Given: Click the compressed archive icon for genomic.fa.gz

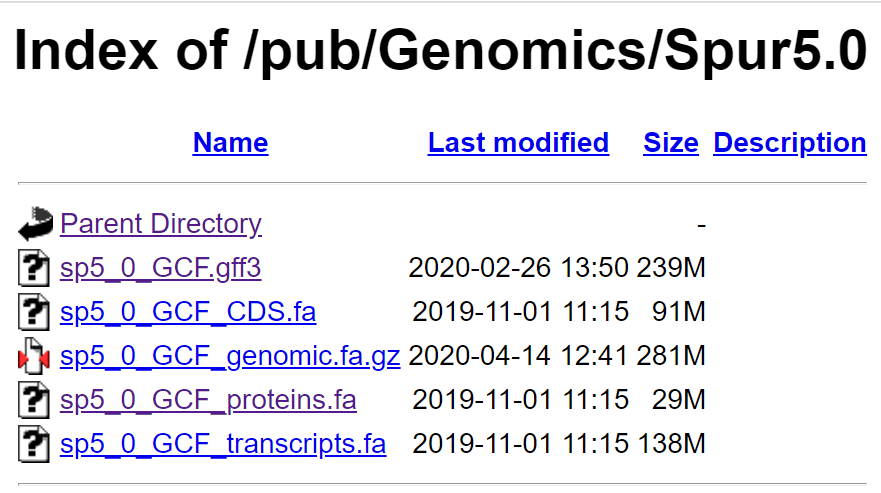Looking at the screenshot, I should (34, 356).
